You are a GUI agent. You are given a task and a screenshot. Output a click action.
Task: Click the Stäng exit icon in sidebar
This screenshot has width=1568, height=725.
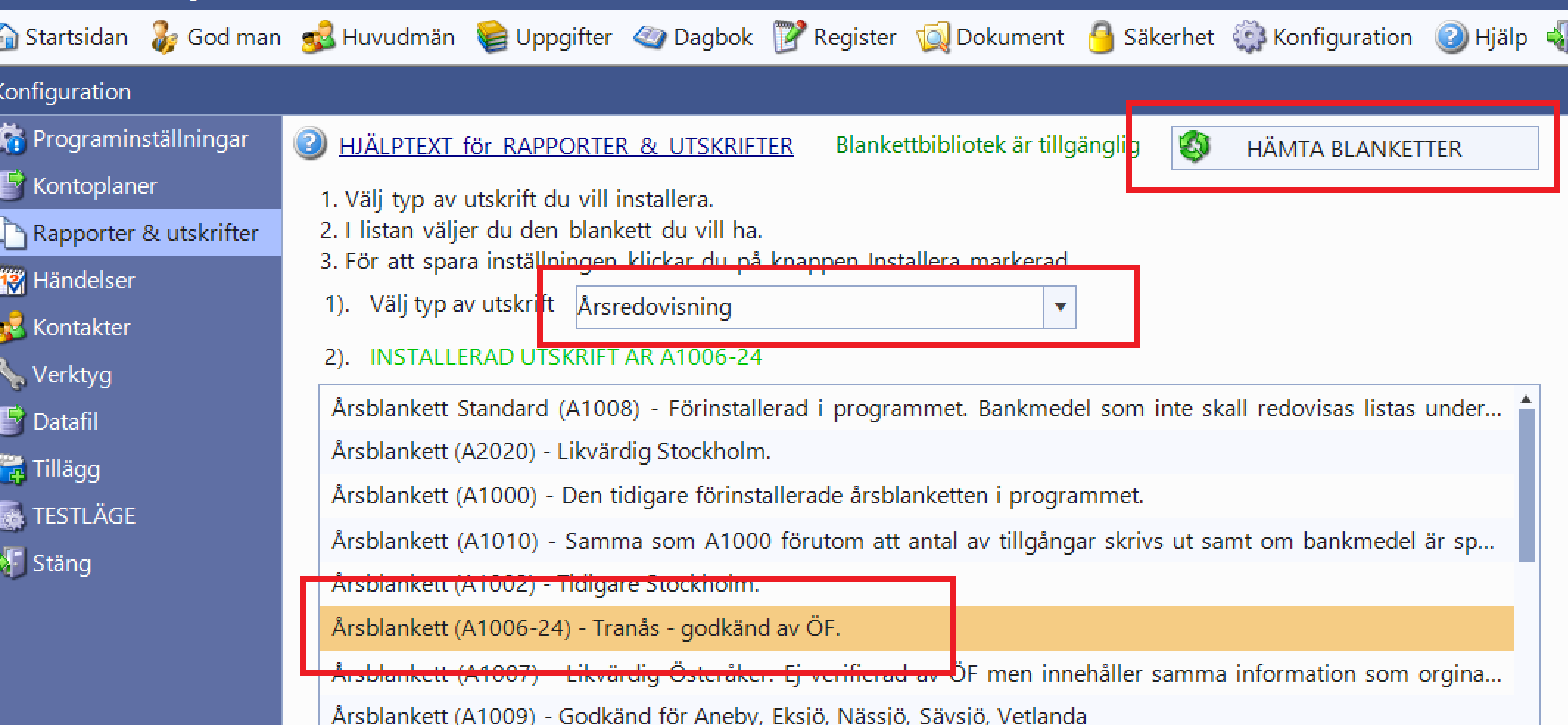13,563
